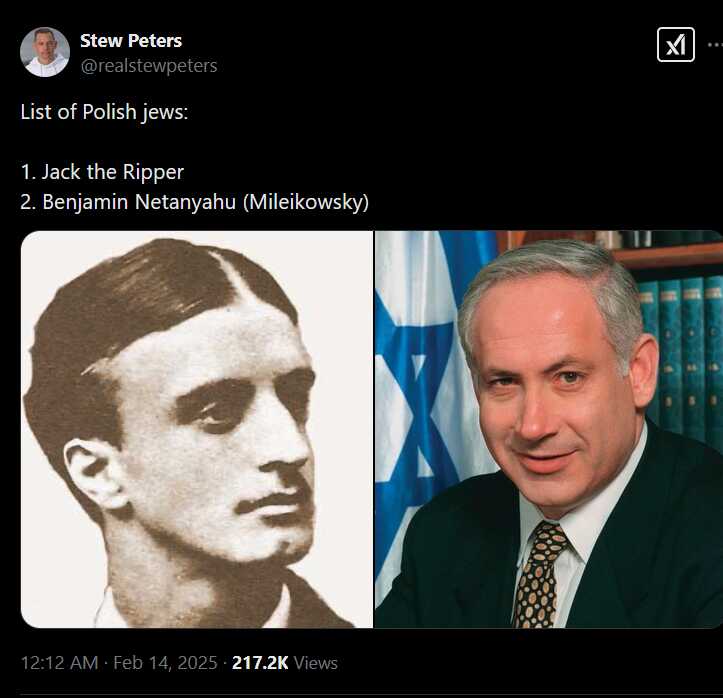This screenshot has height=698, width=723.
Task: View the 217.2K views count
Action: (x=260, y=663)
